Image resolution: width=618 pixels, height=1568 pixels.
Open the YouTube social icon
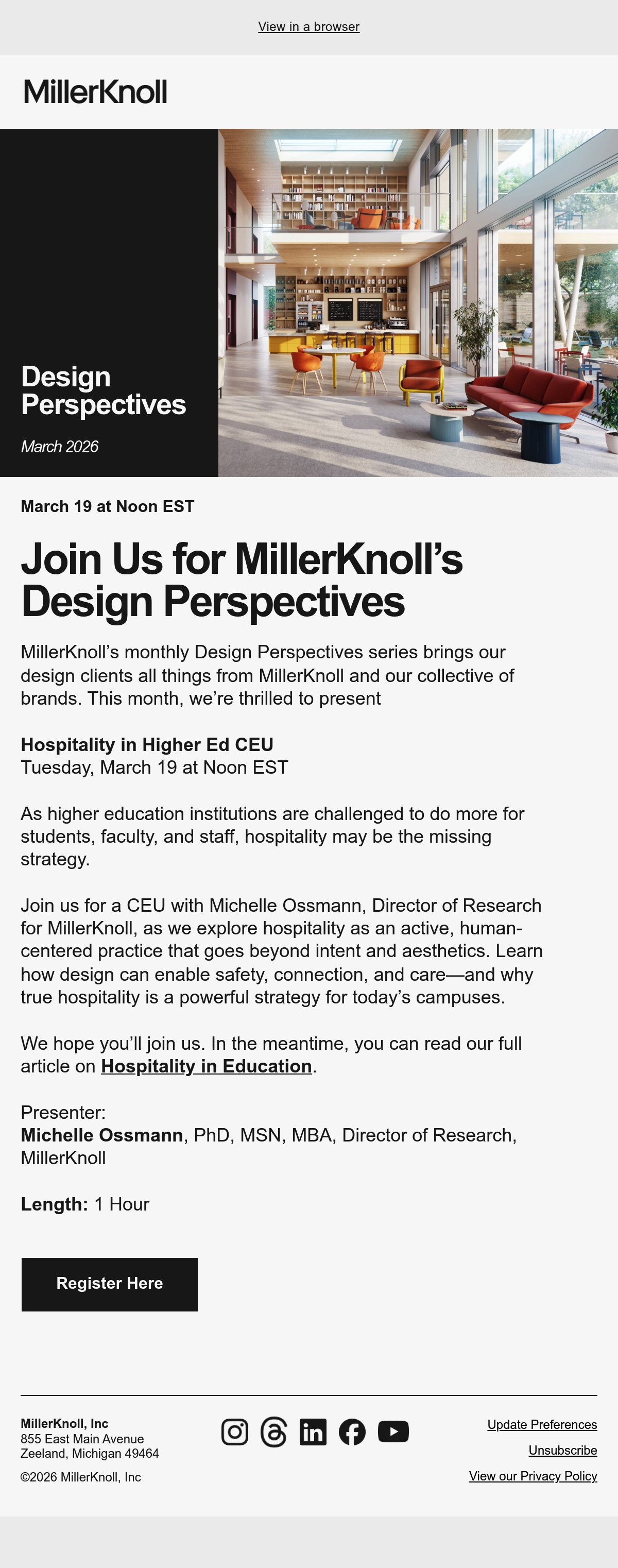pyautogui.click(x=393, y=1431)
